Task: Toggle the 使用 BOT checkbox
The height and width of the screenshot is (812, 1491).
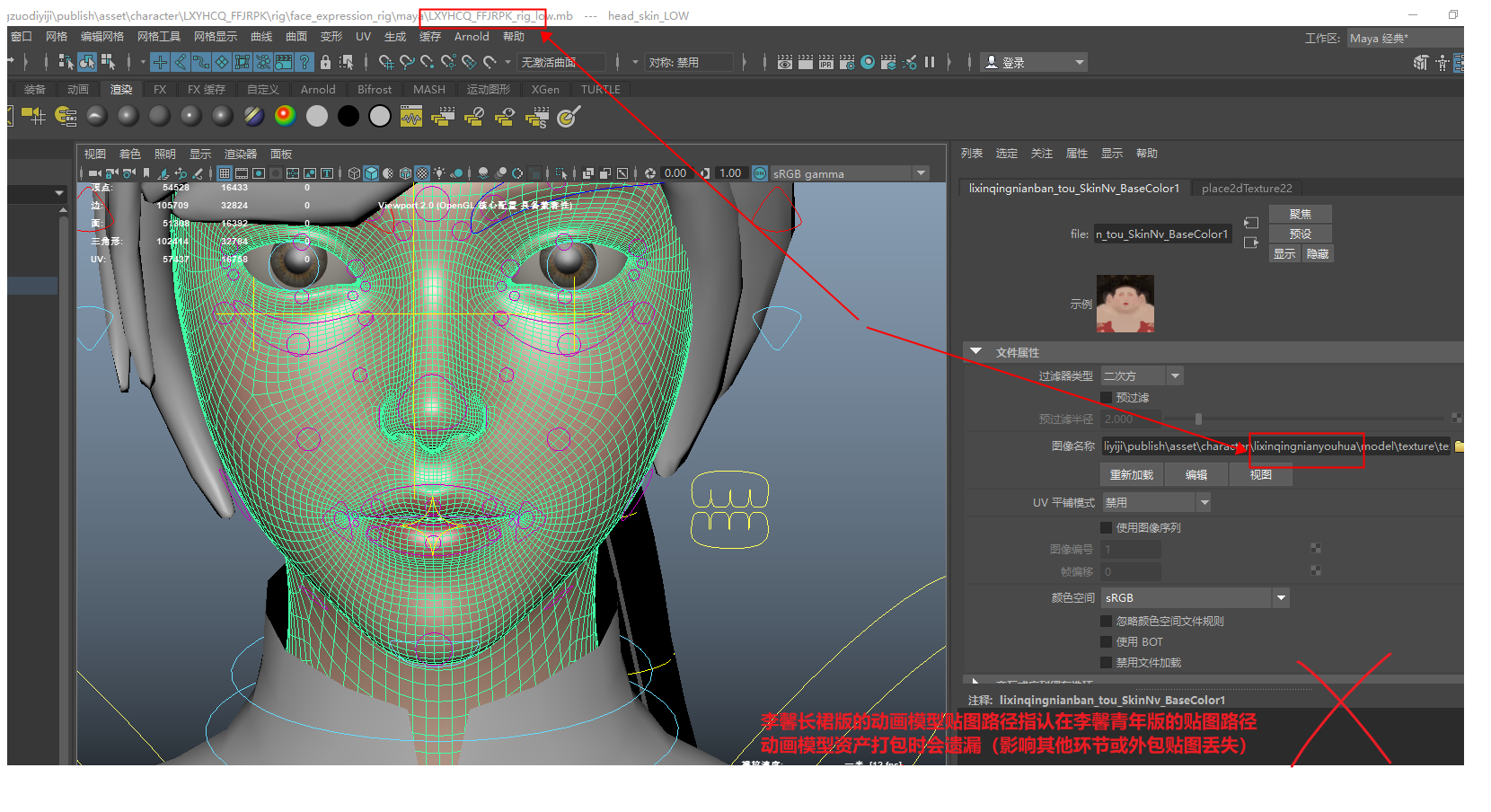Action: [x=1107, y=641]
